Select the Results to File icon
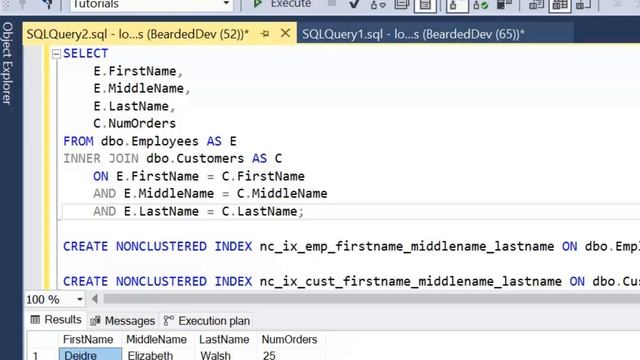 (583, 5)
